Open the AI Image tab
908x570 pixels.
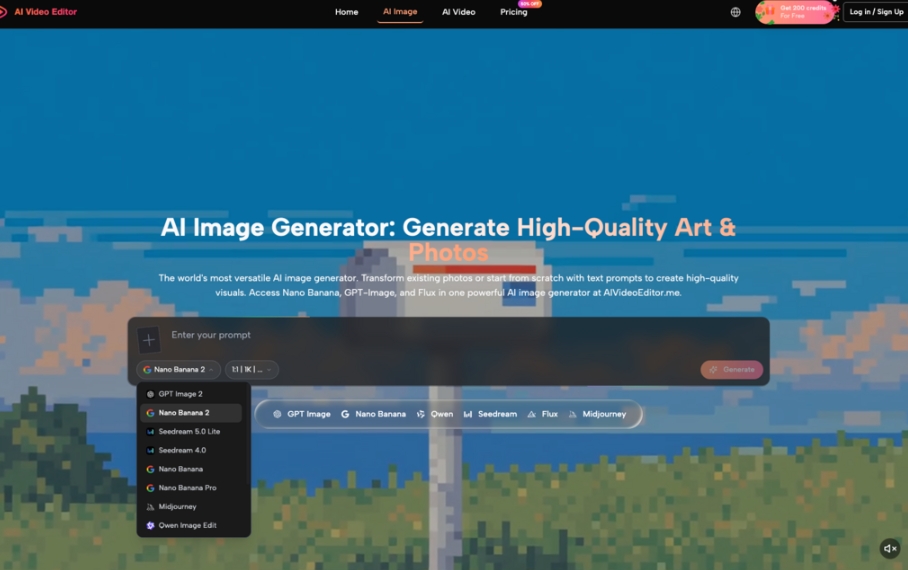pyautogui.click(x=400, y=12)
